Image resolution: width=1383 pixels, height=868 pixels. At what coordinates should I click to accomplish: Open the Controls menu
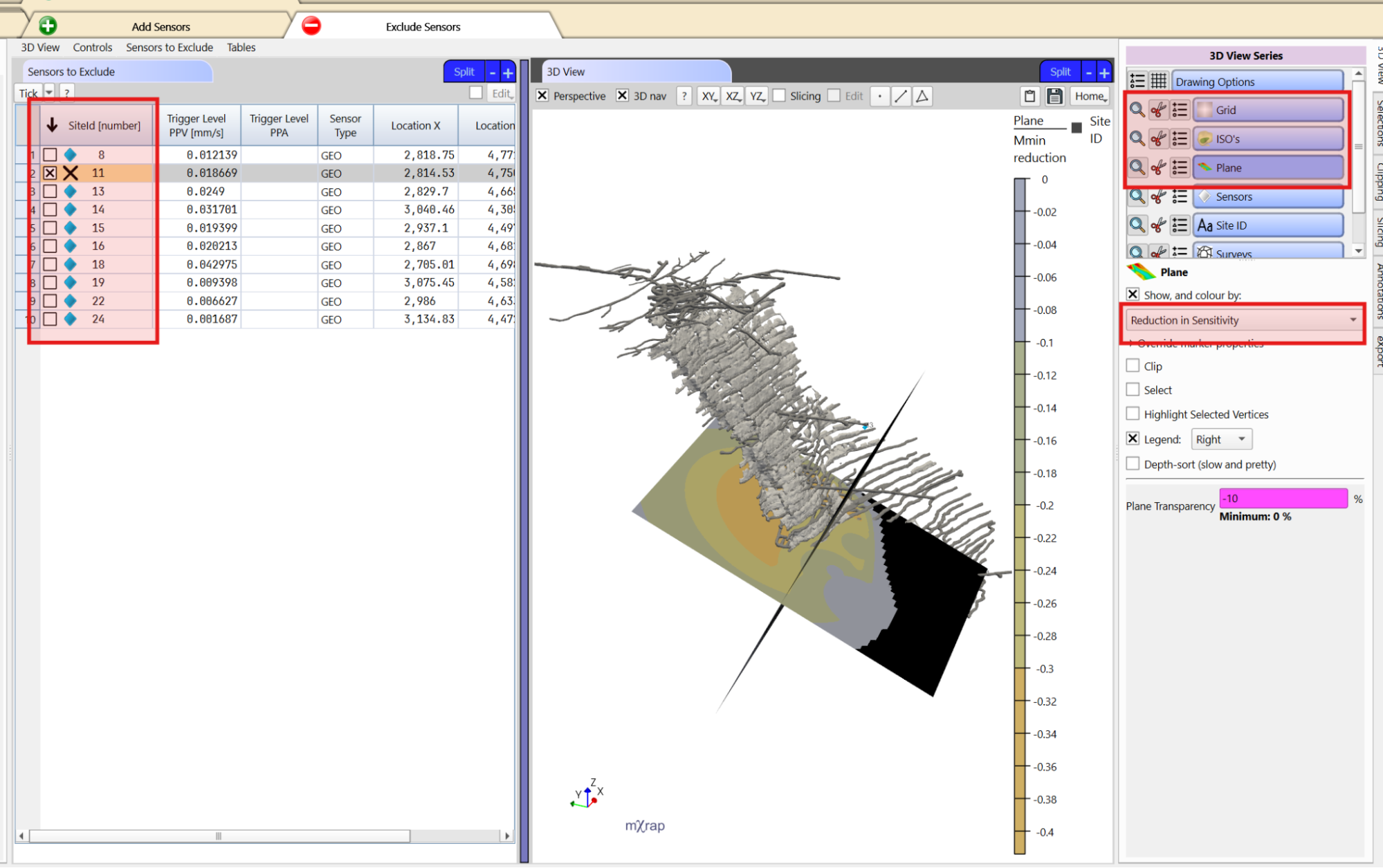(x=93, y=47)
